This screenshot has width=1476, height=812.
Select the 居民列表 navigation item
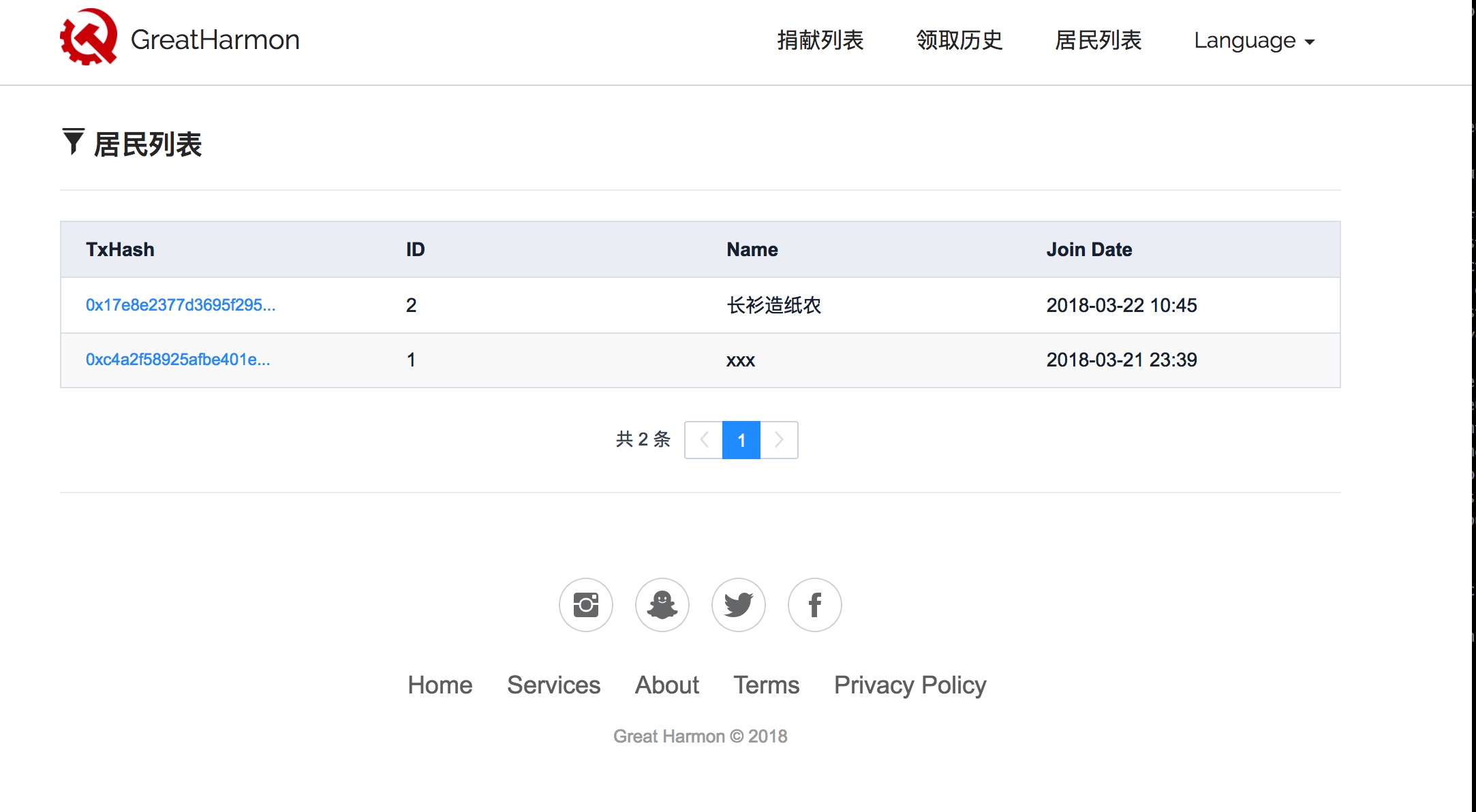coord(1098,40)
